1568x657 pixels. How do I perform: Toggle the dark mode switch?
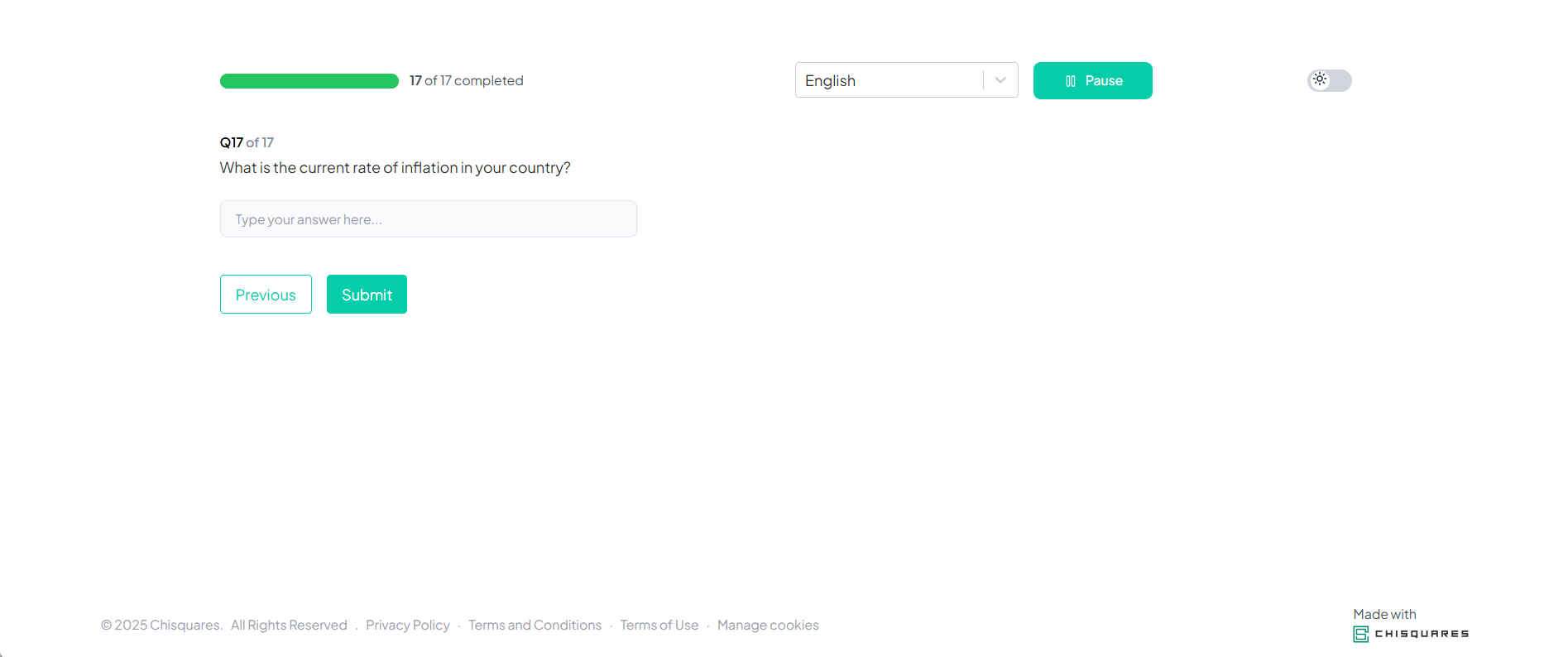1329,80
